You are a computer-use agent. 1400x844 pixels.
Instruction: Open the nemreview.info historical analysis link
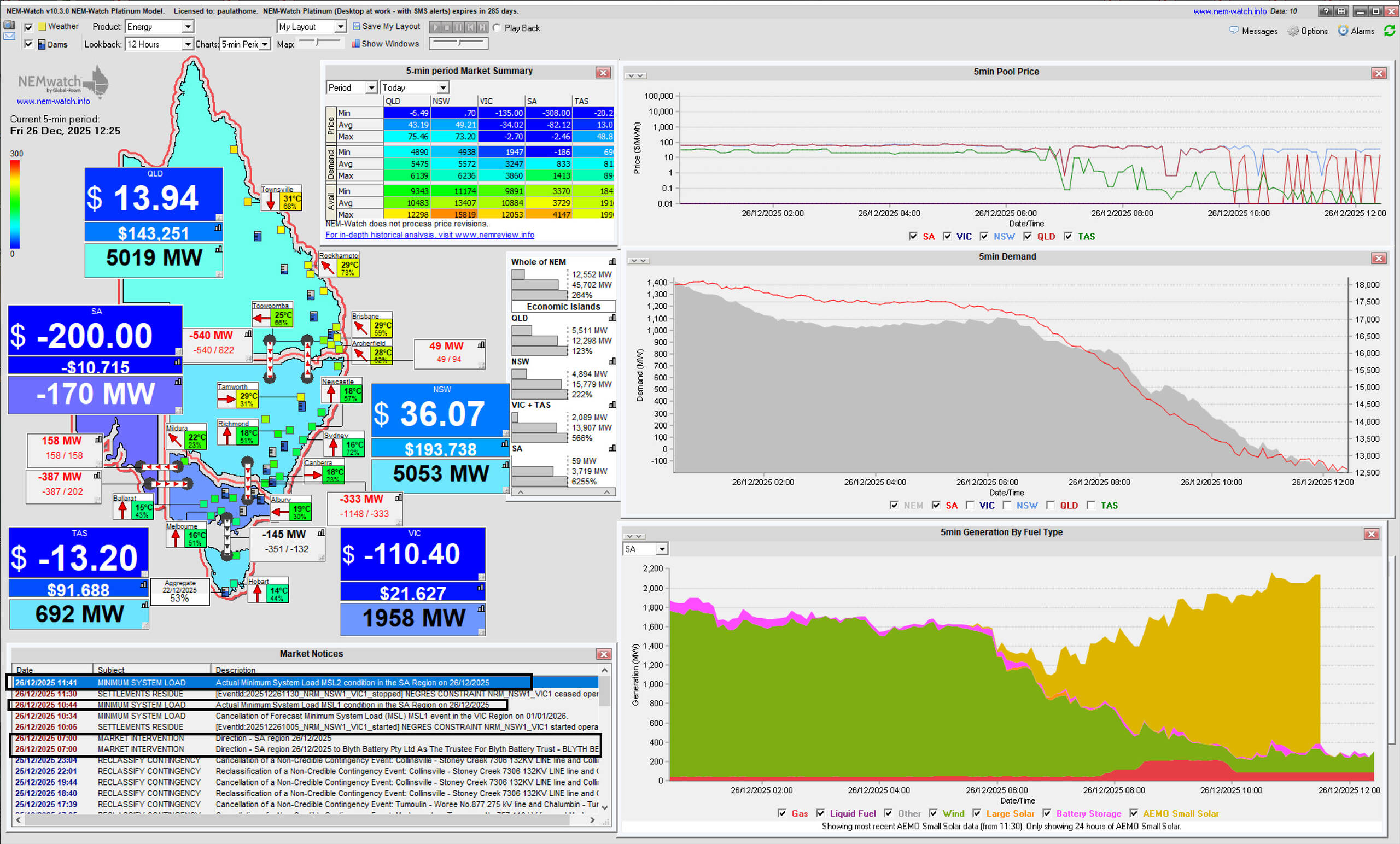point(429,235)
